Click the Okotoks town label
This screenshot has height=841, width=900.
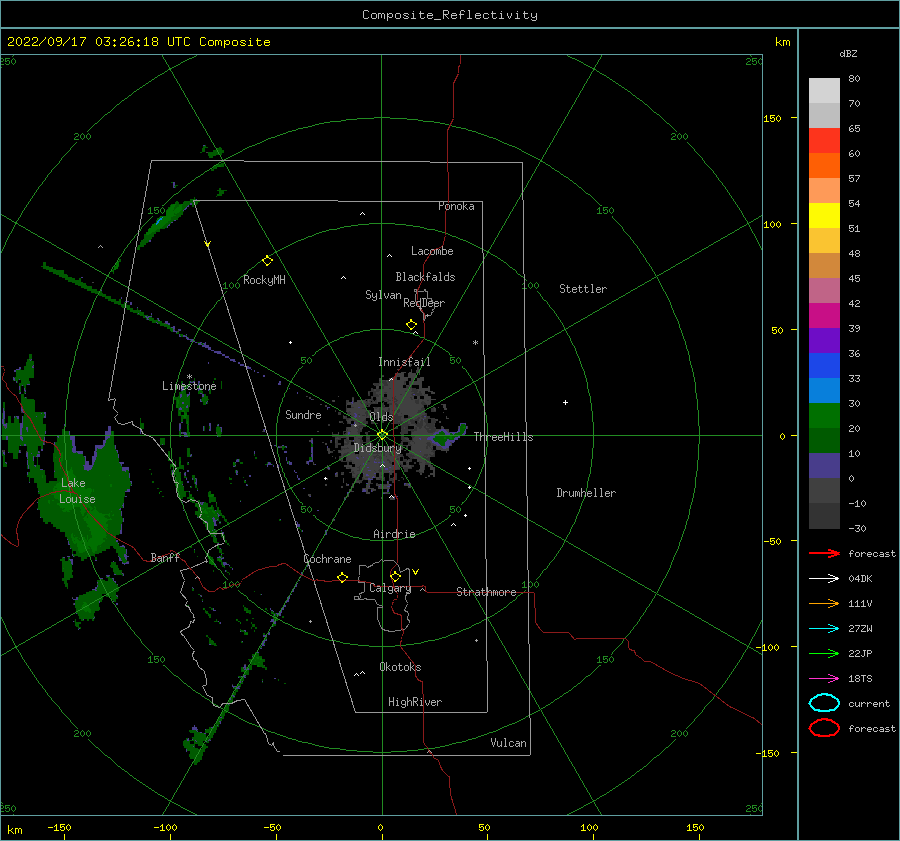400,667
